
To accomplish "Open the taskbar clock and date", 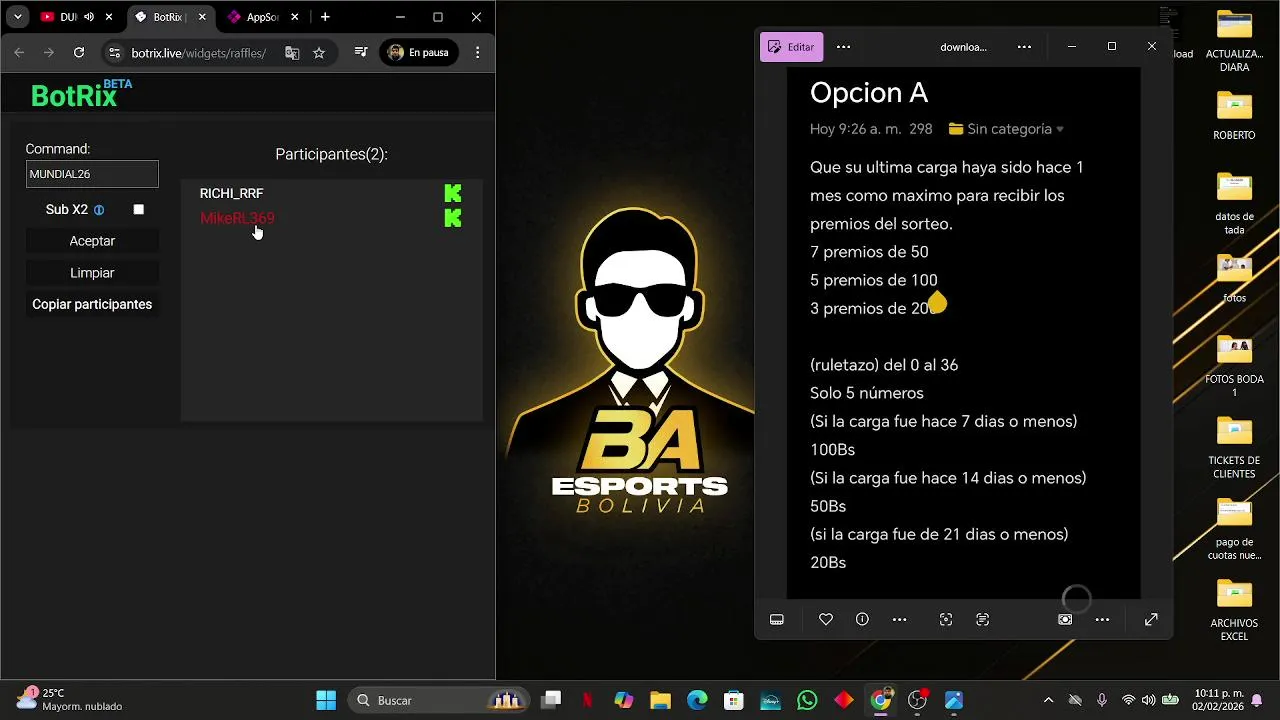I will coord(1217,699).
